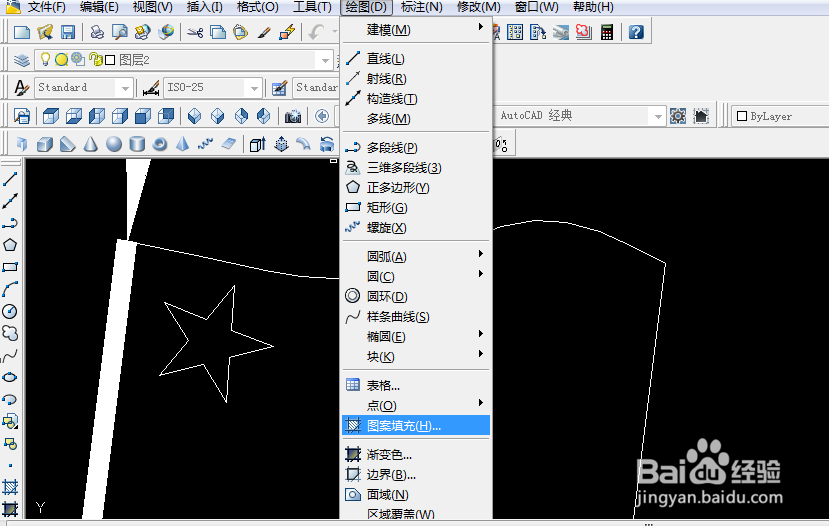Open the 修改(M) menu
Viewport: 829px width, 526px height.
[x=478, y=7]
